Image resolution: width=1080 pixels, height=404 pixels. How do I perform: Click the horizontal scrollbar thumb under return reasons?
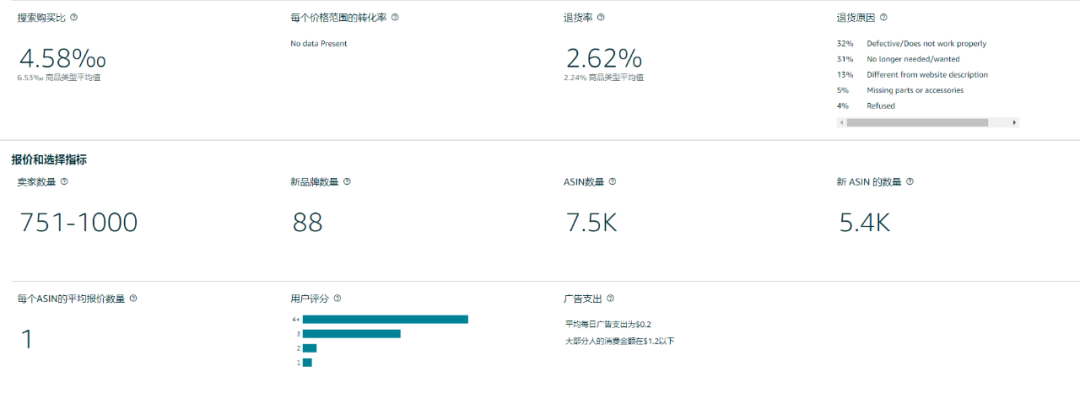pyautogui.click(x=917, y=122)
